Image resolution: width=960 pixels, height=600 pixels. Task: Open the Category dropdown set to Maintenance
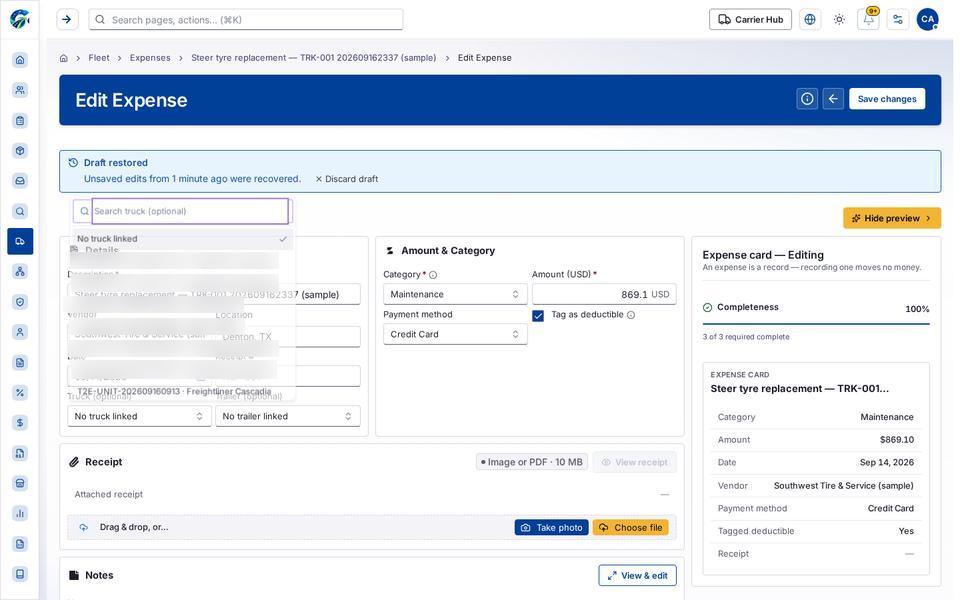(x=455, y=294)
